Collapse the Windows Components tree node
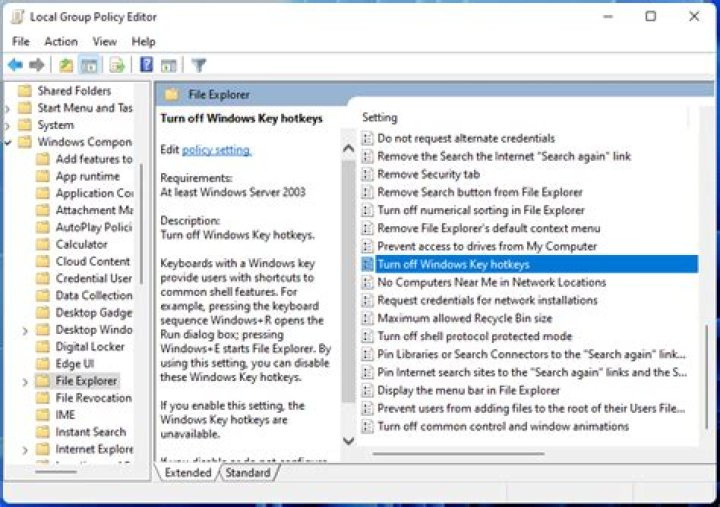Image resolution: width=720 pixels, height=507 pixels. click(9, 143)
